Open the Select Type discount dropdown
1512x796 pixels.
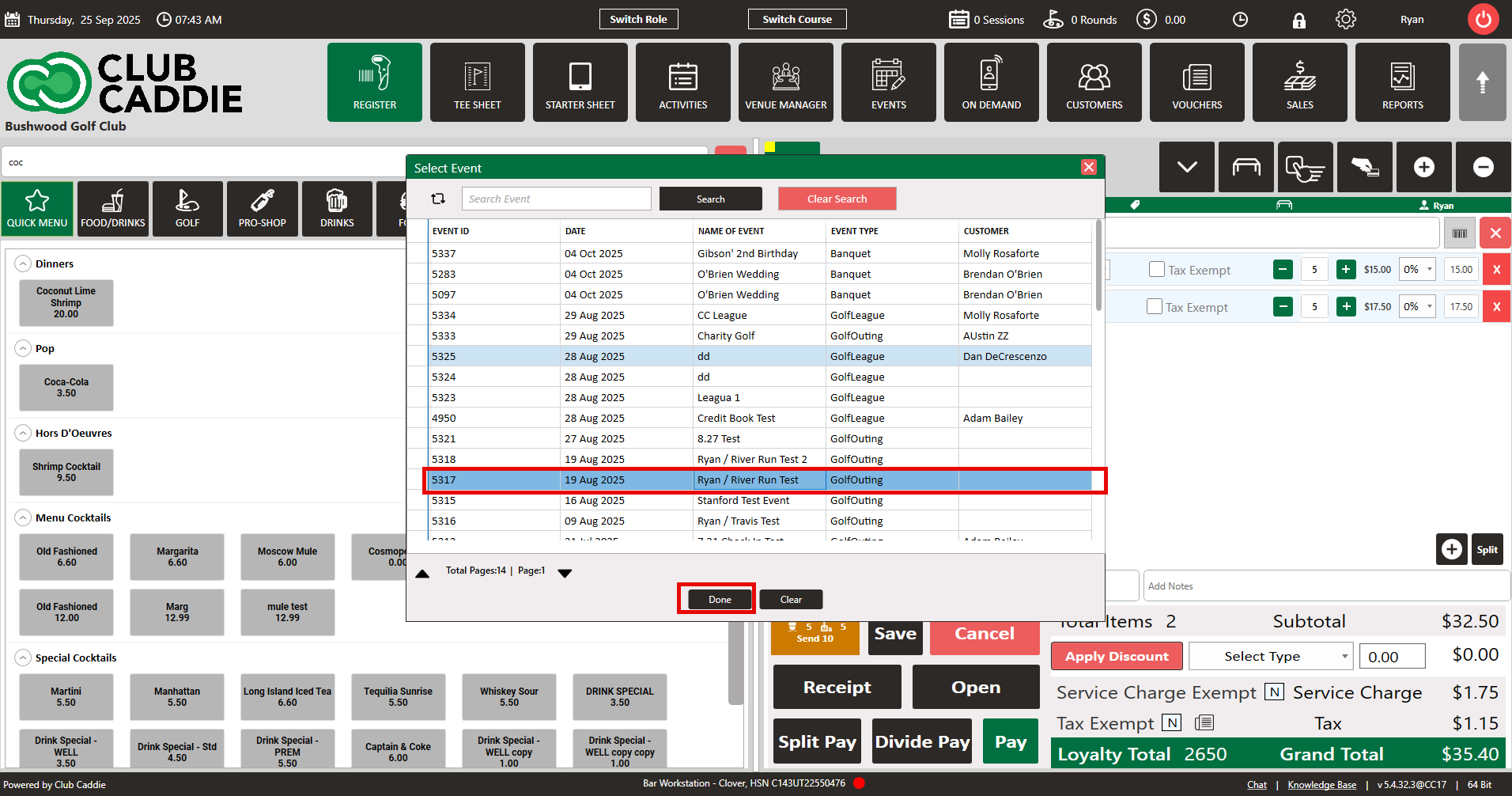1270,656
